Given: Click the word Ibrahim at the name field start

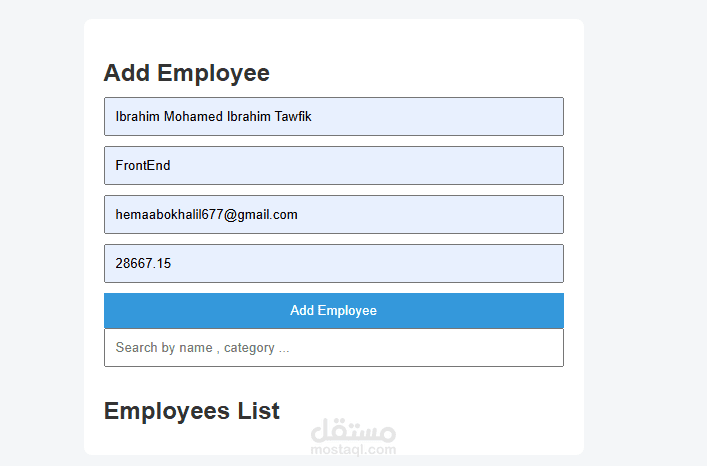Looking at the screenshot, I should tap(136, 117).
